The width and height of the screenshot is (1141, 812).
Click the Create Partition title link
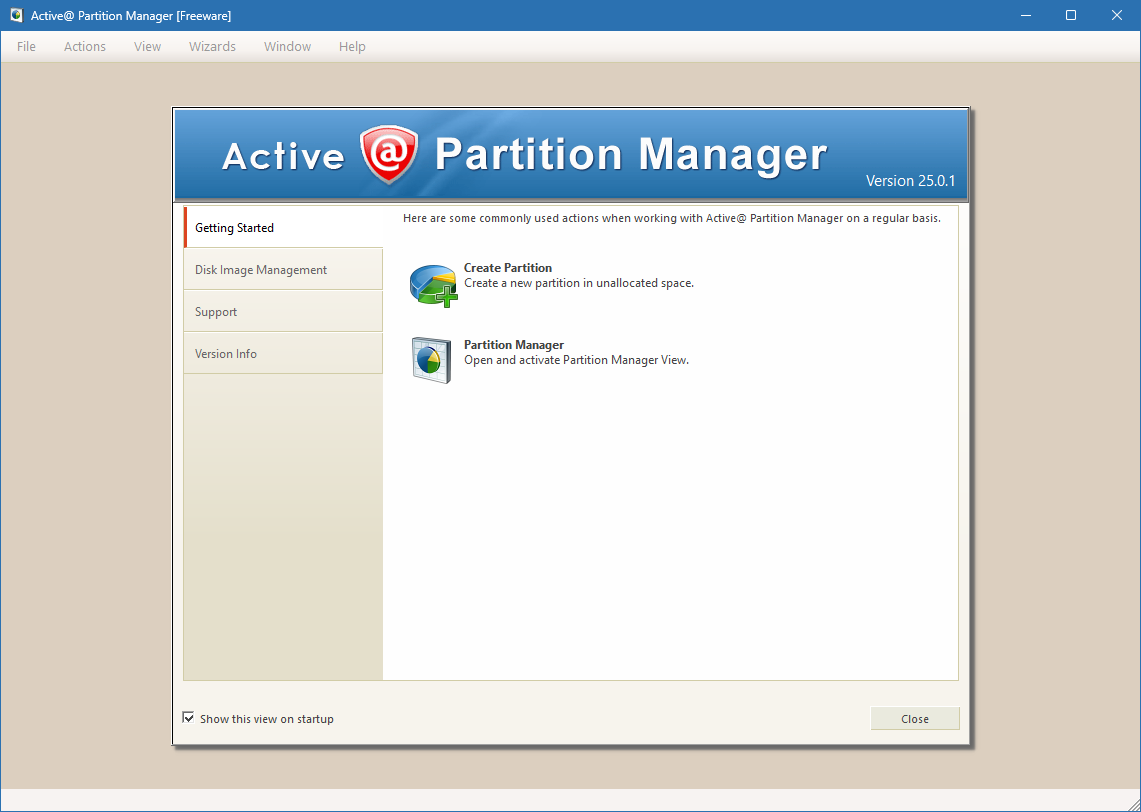(x=508, y=268)
